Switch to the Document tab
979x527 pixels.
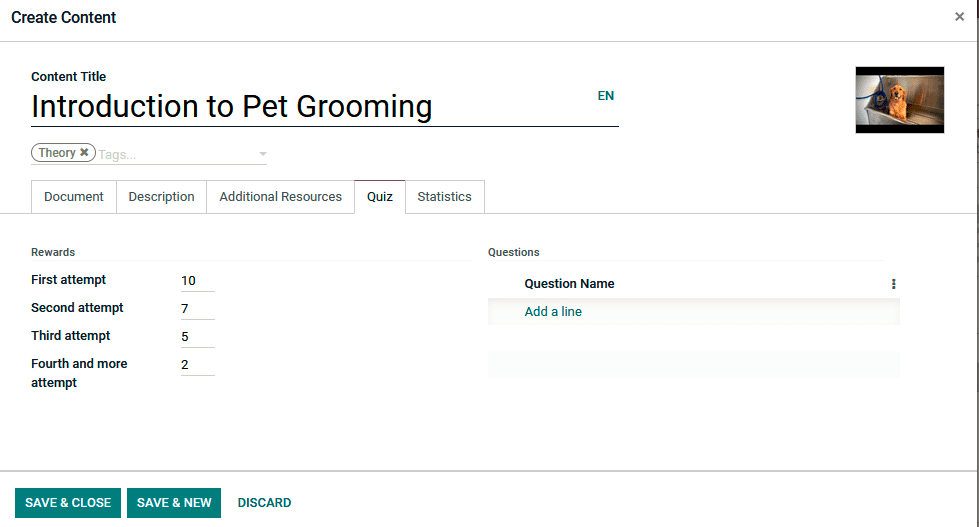coord(74,197)
